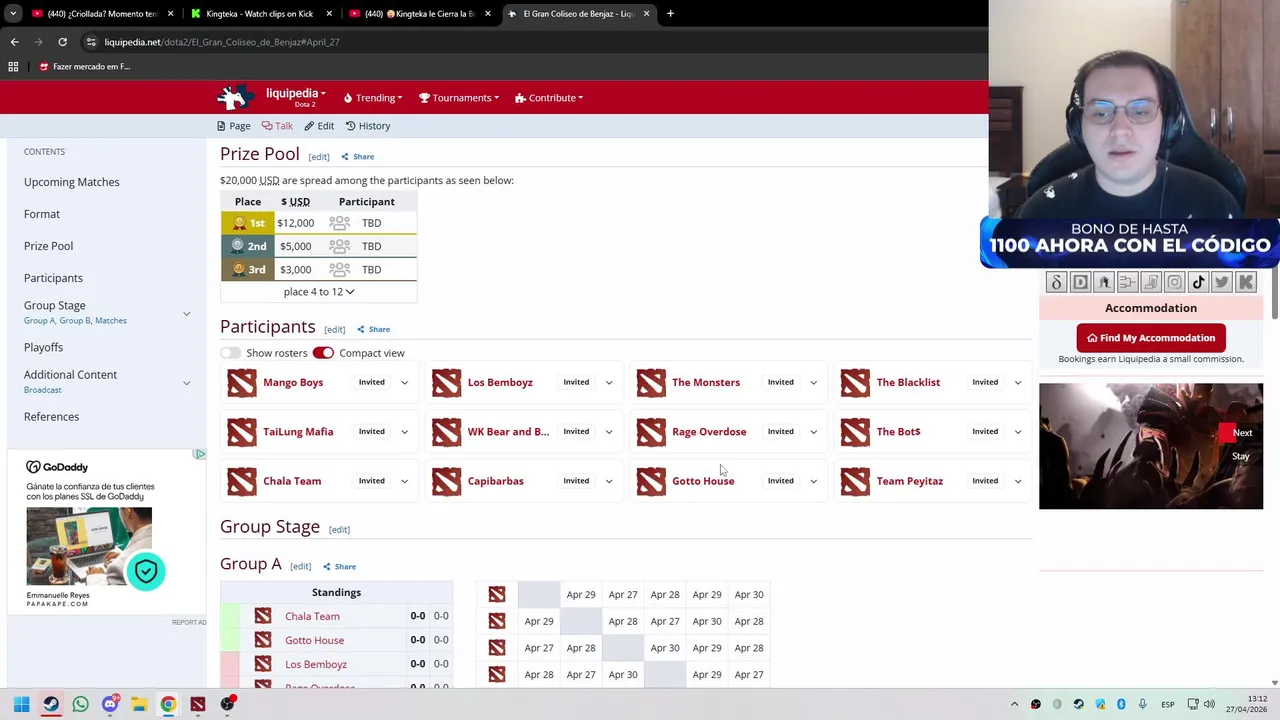
Task: Expand the Los Bemboyz roster chevron
Action: [x=609, y=382]
